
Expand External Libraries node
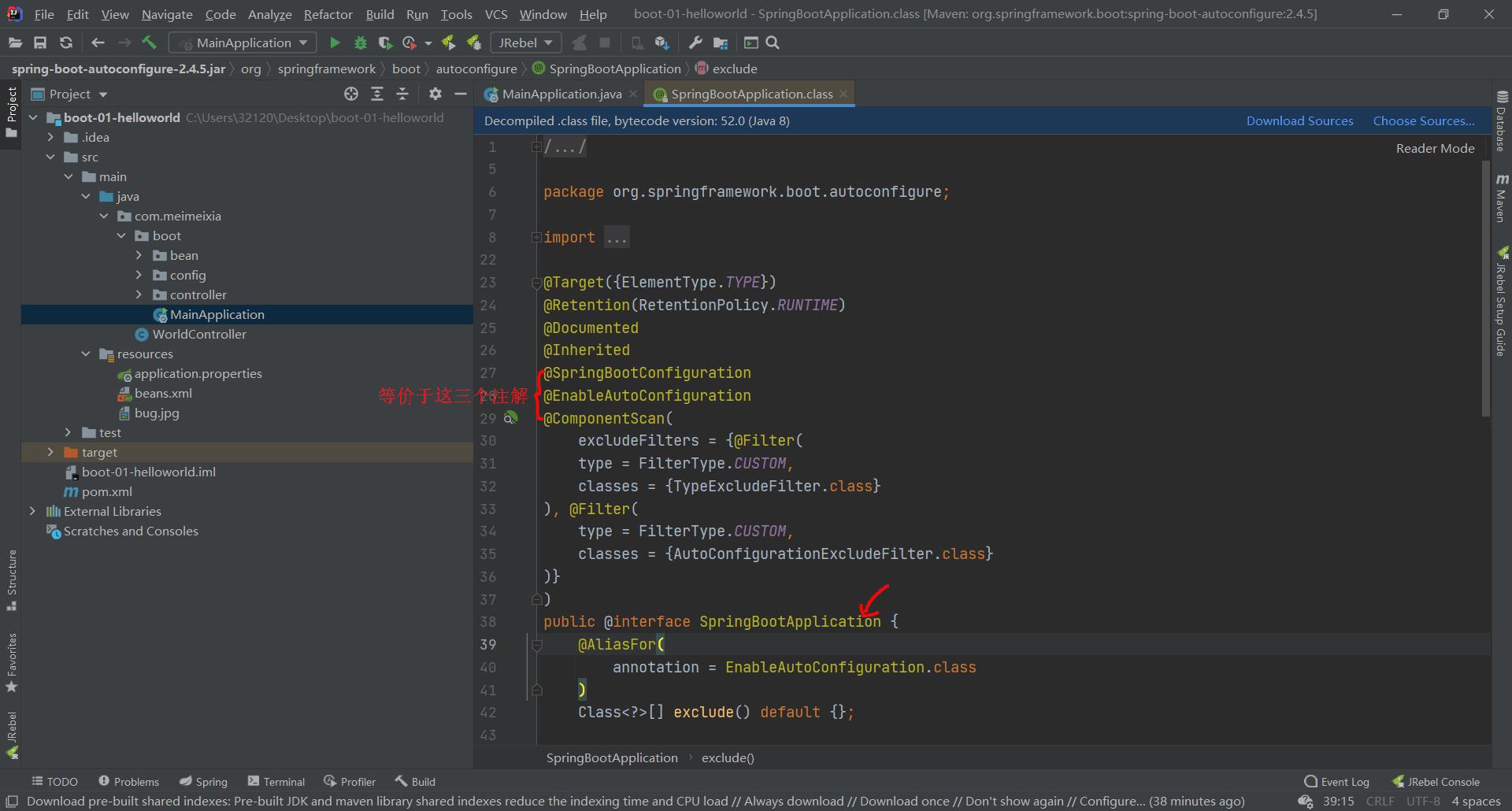tap(32, 511)
